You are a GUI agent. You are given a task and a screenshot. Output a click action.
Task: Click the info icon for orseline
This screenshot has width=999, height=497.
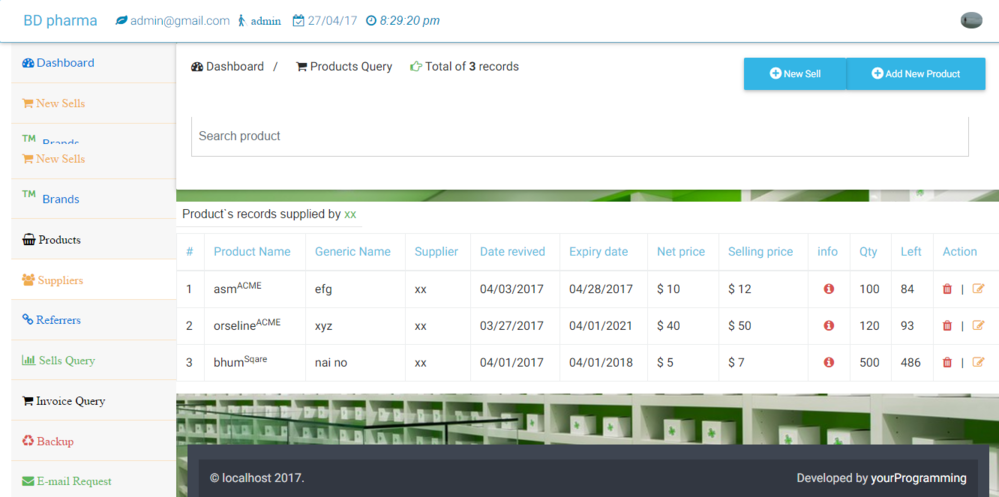point(828,326)
